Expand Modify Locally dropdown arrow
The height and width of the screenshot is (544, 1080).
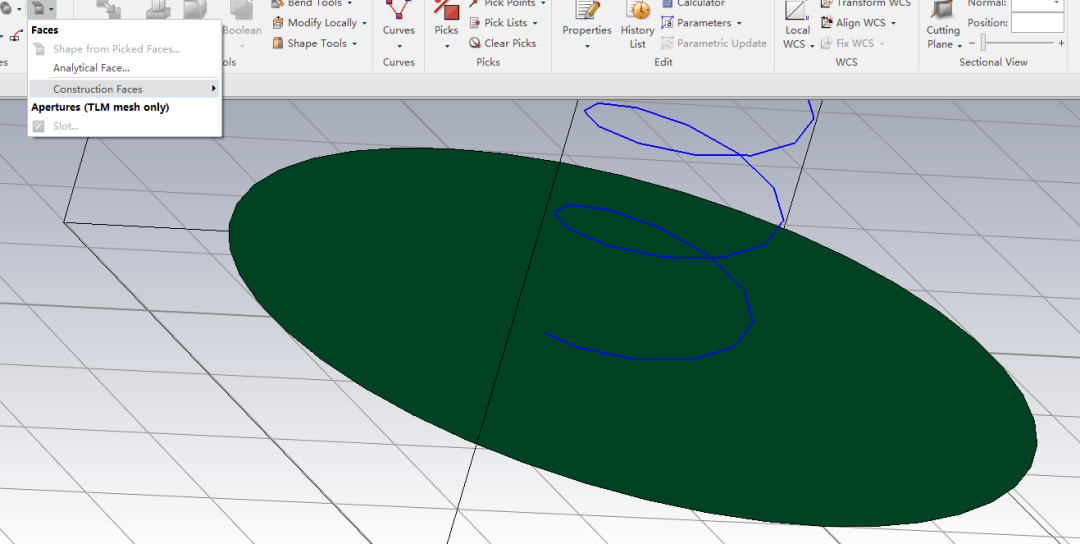[364, 23]
